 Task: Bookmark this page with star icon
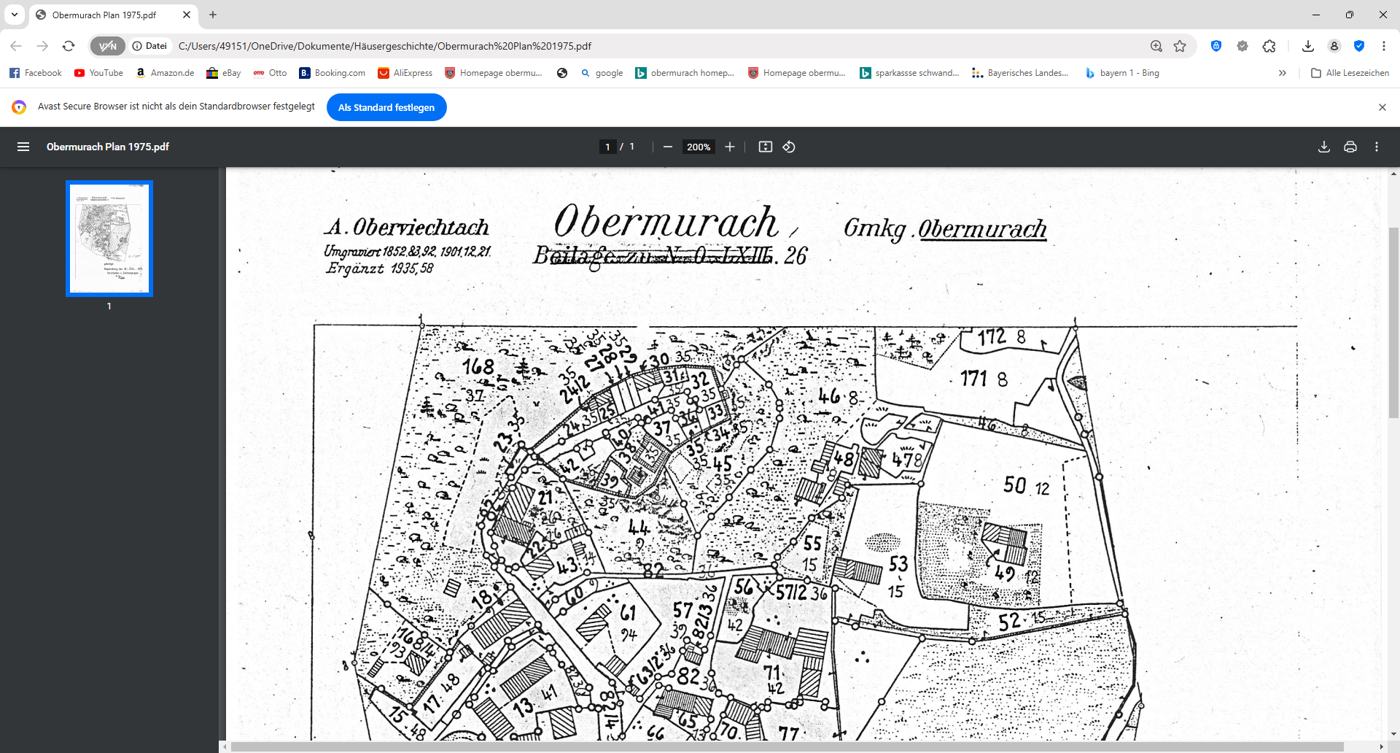(1180, 46)
